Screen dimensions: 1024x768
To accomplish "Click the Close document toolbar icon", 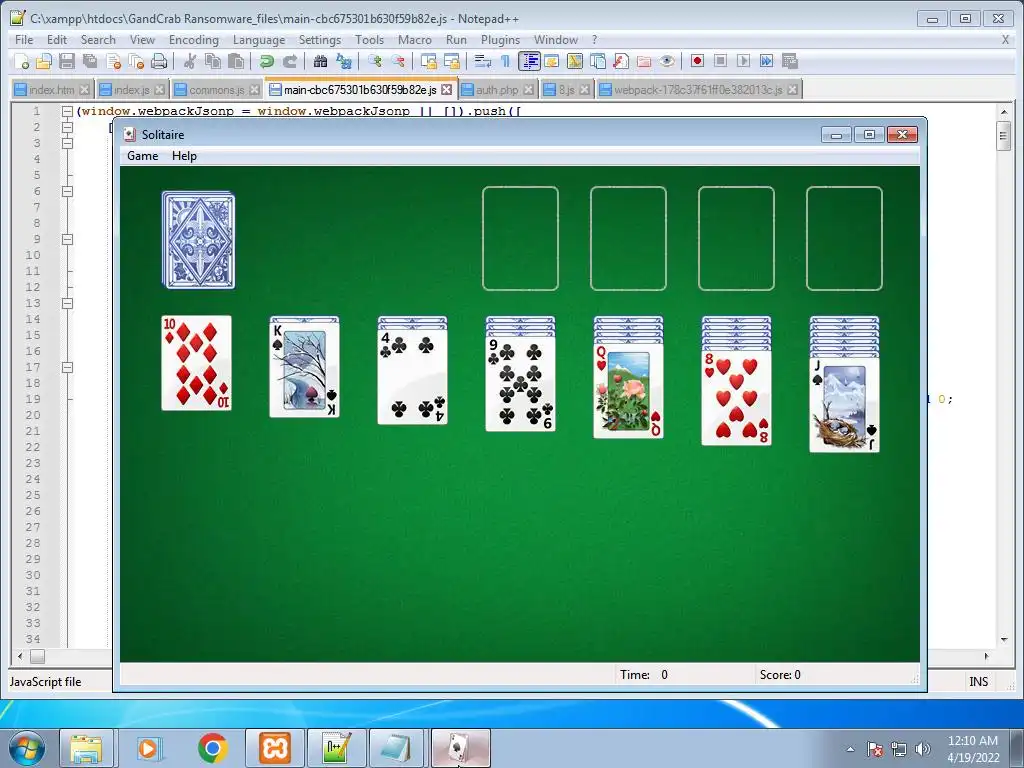I will (113, 61).
